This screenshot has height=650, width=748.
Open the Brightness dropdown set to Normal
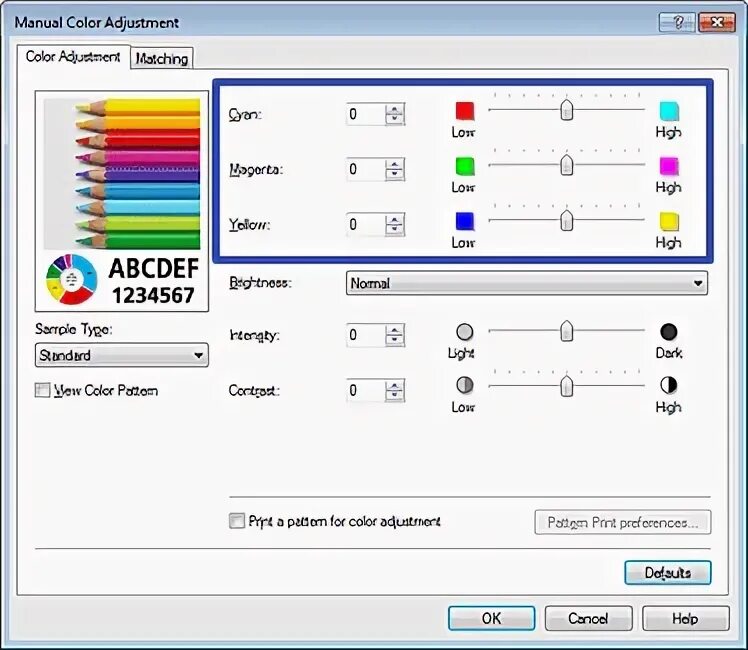point(527,283)
